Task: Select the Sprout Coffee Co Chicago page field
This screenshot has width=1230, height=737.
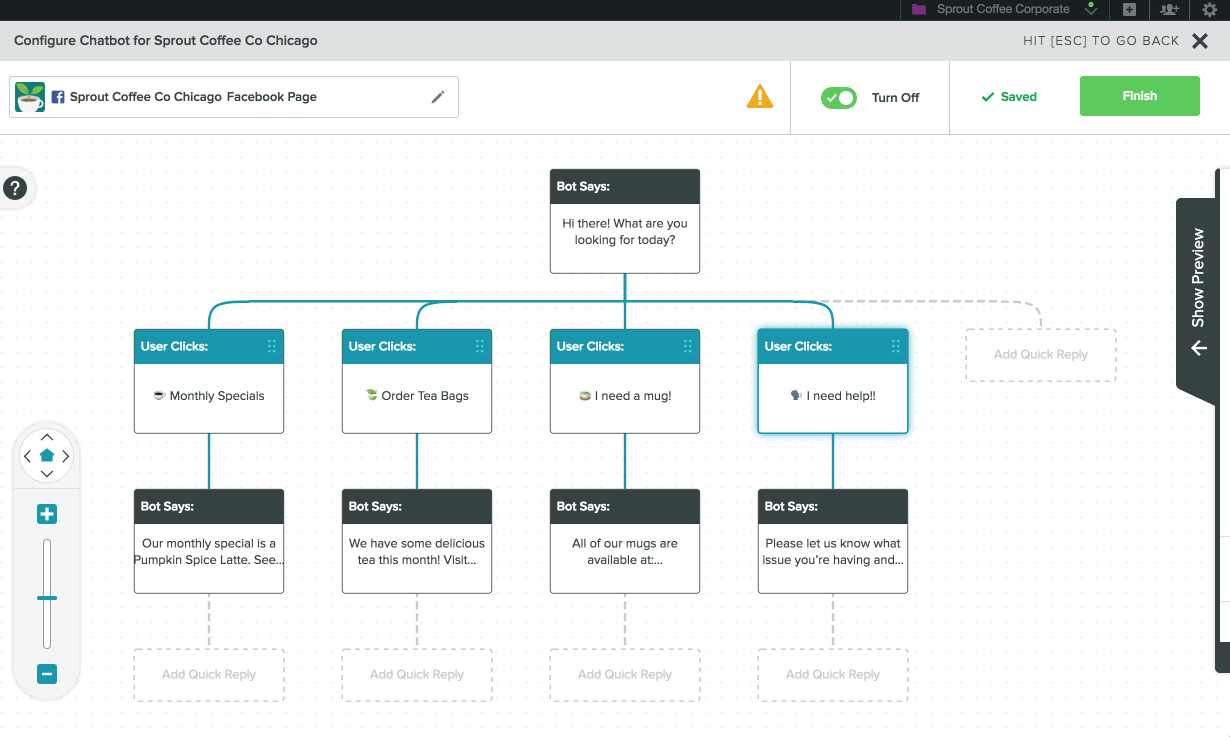Action: click(x=234, y=97)
